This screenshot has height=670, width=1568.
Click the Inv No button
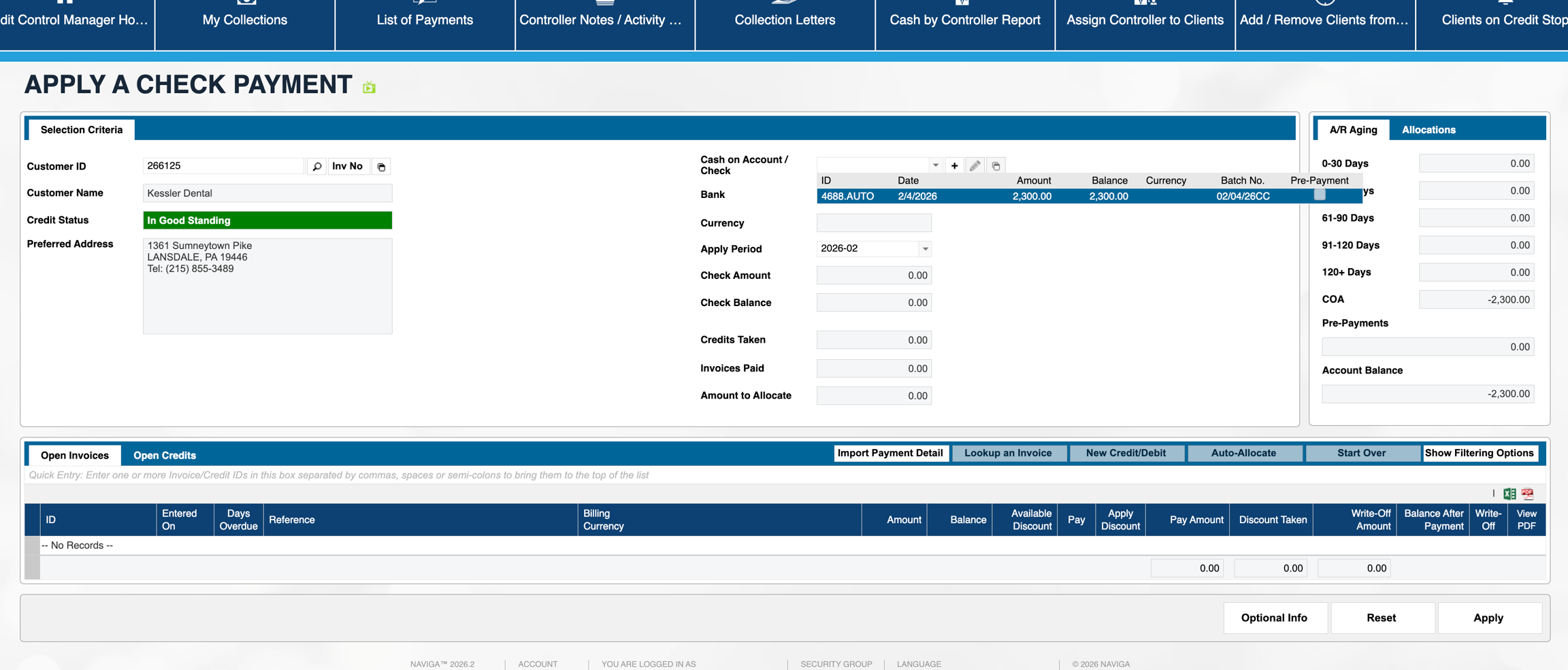point(347,167)
